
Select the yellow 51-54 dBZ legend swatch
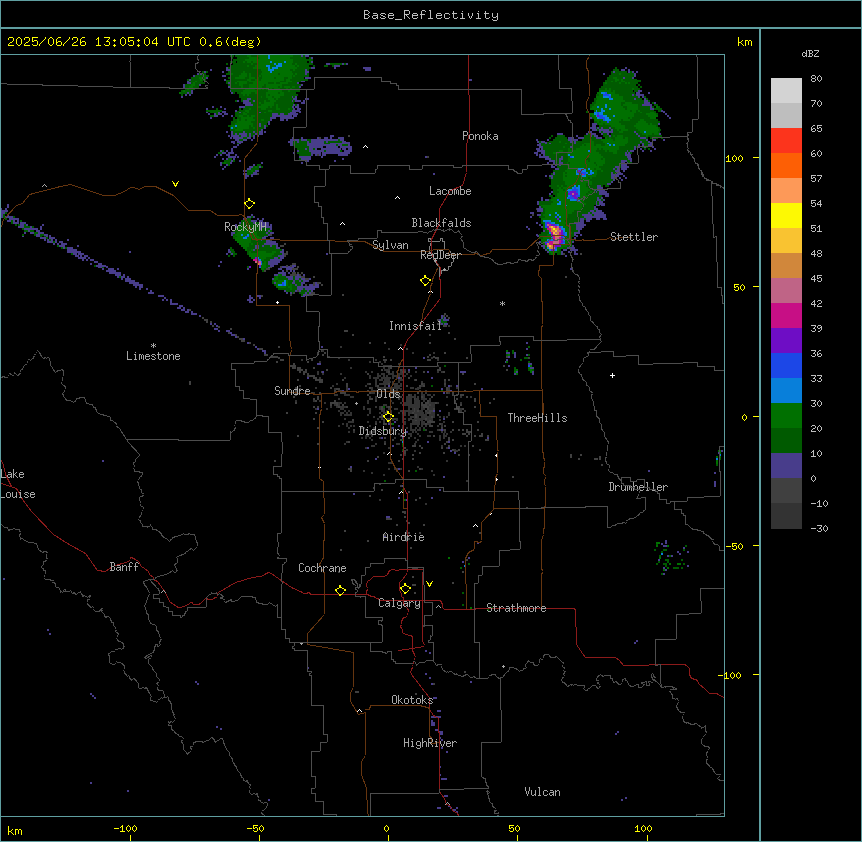coord(786,215)
